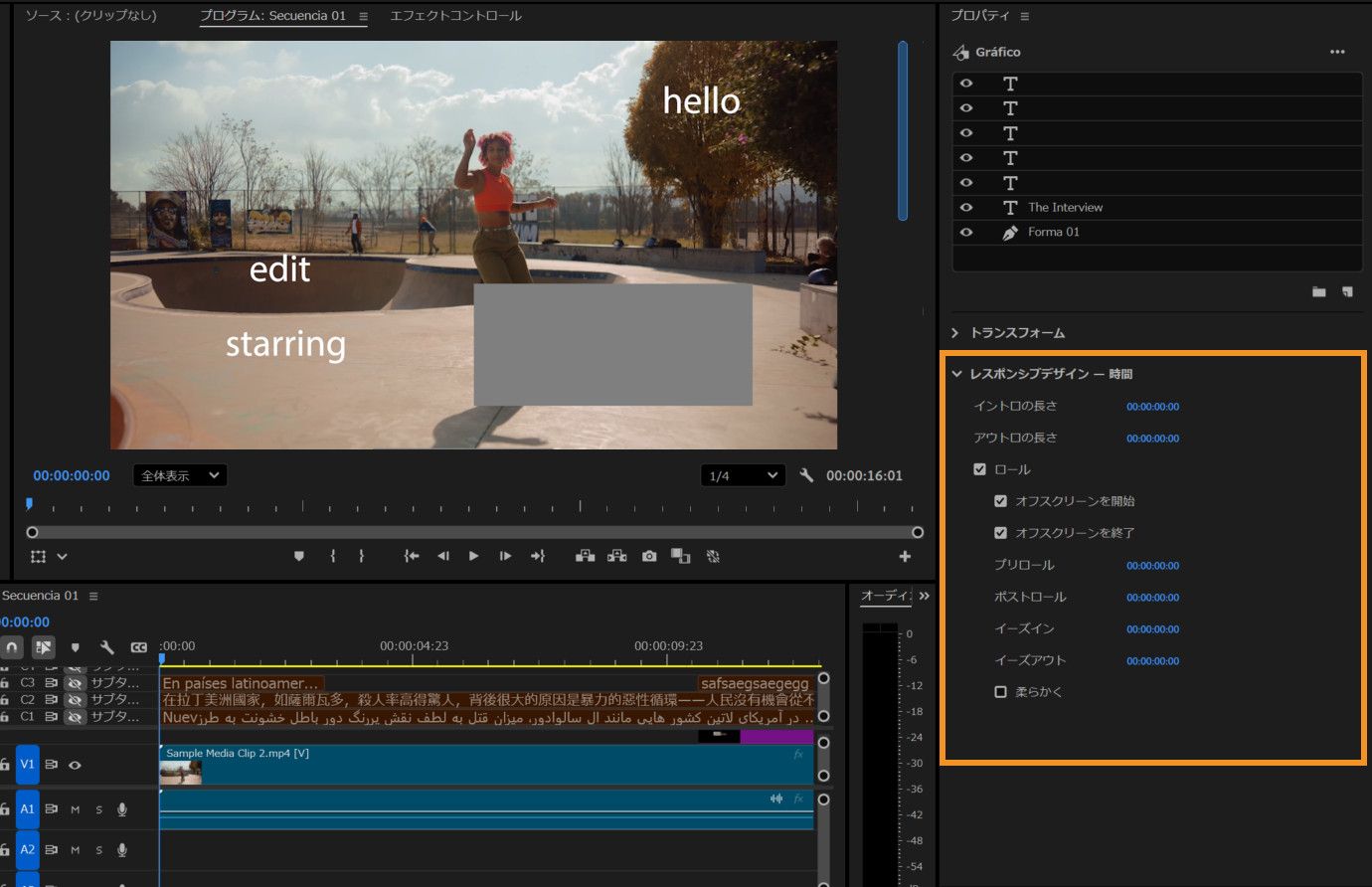Click the timeline CC captions icon
The image size is (1372, 887).
(x=138, y=647)
